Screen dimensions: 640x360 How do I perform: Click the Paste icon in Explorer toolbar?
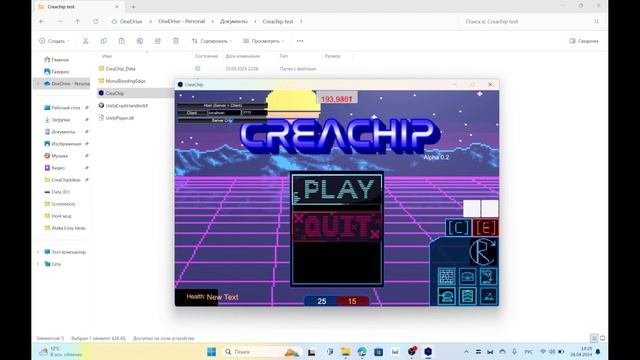point(122,41)
